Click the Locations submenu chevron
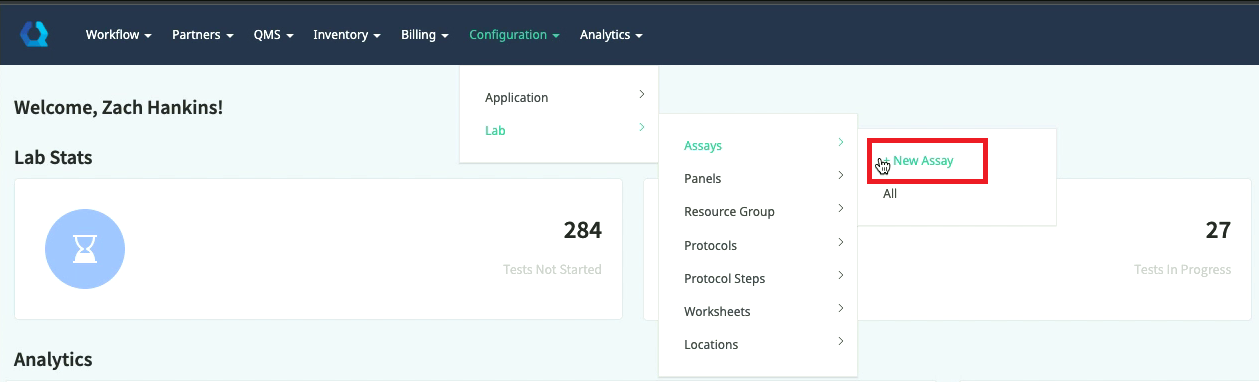Viewport: 1259px width, 382px height. (x=841, y=342)
